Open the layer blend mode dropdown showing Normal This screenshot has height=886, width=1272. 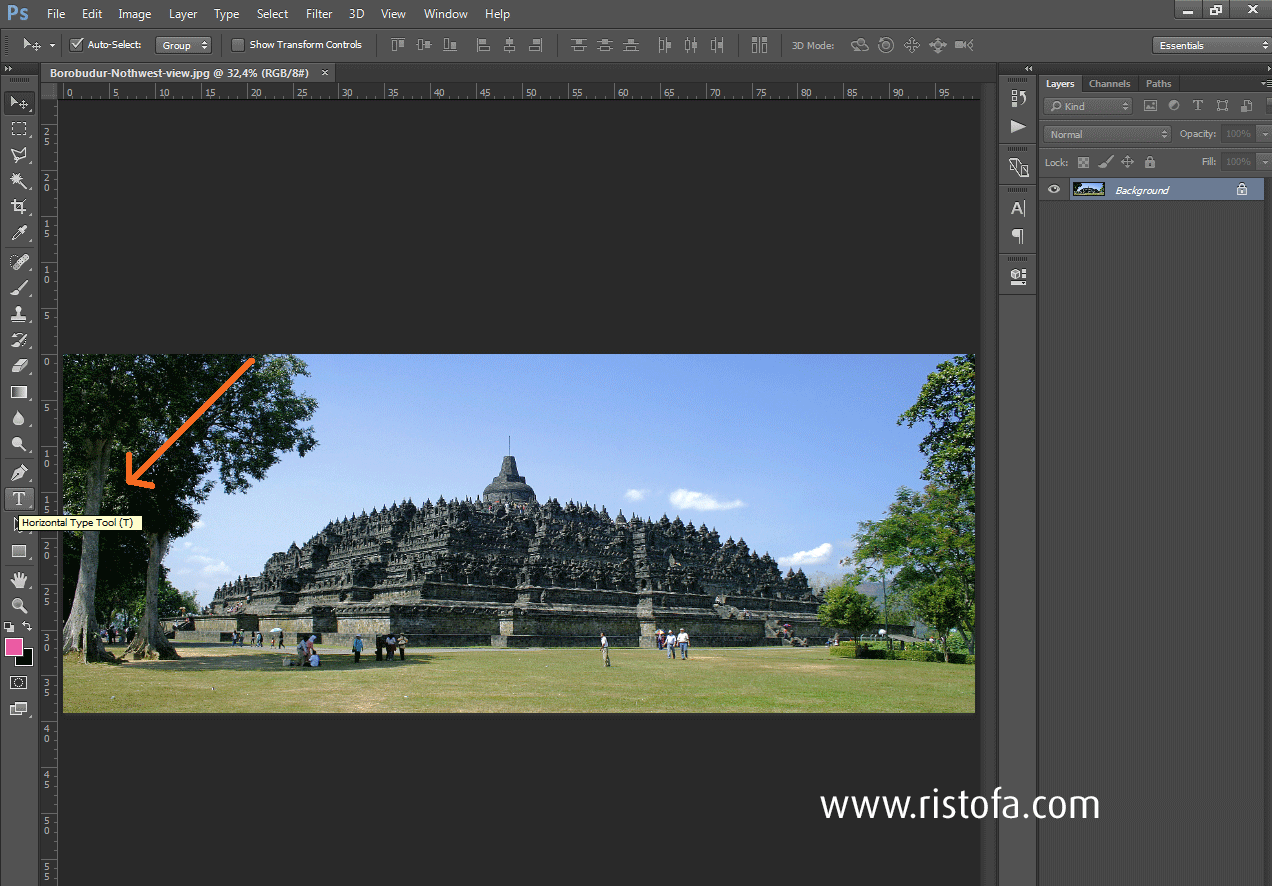coord(1106,133)
